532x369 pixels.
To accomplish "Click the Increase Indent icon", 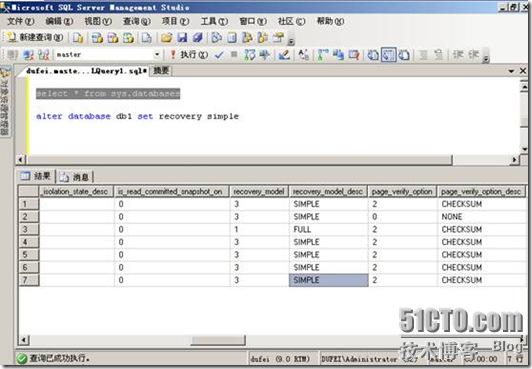I will coord(474,55).
